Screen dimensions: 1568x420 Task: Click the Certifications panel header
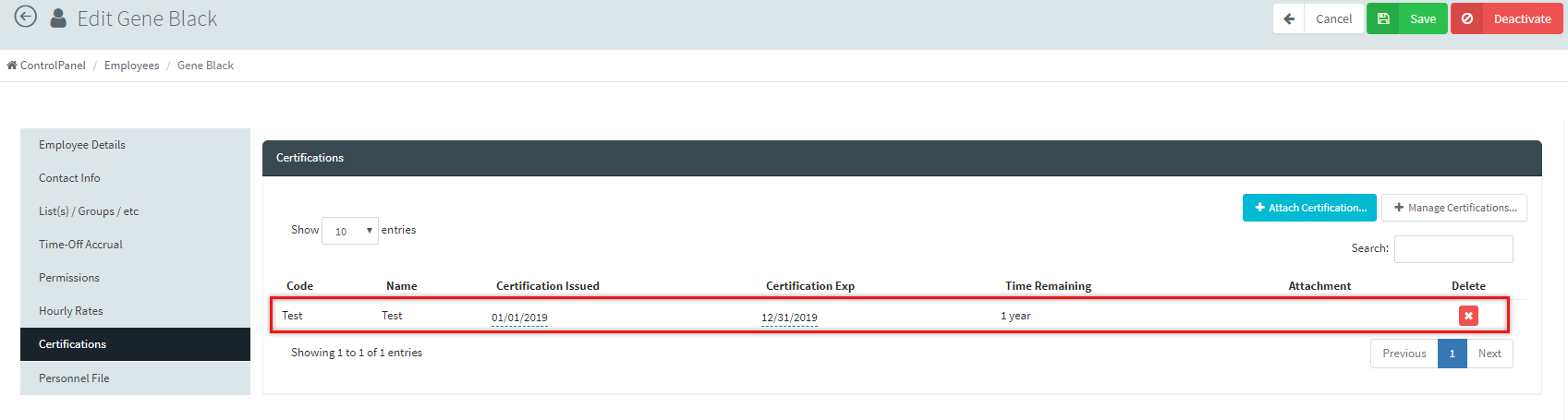tap(902, 158)
